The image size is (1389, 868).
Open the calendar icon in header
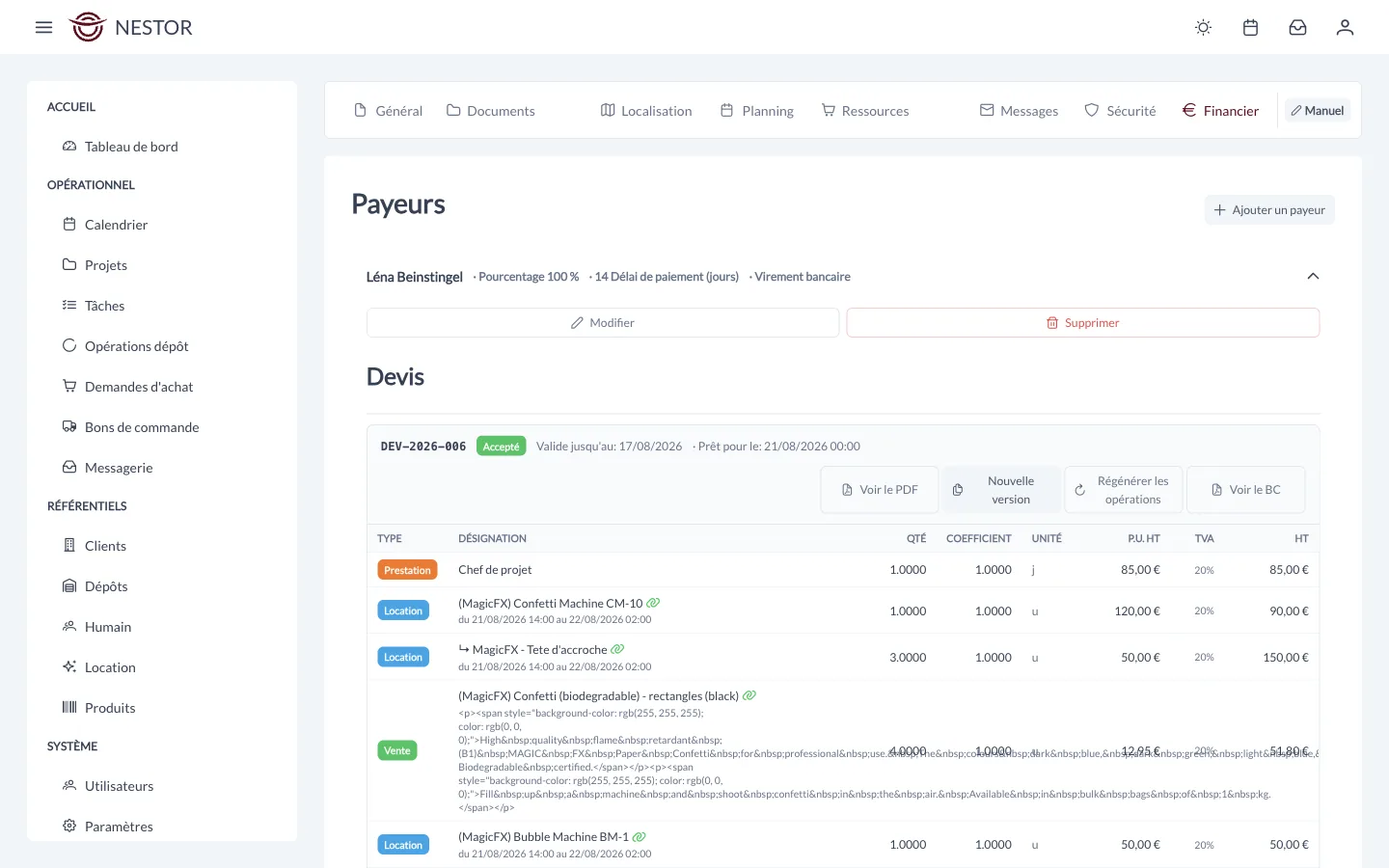[1250, 27]
